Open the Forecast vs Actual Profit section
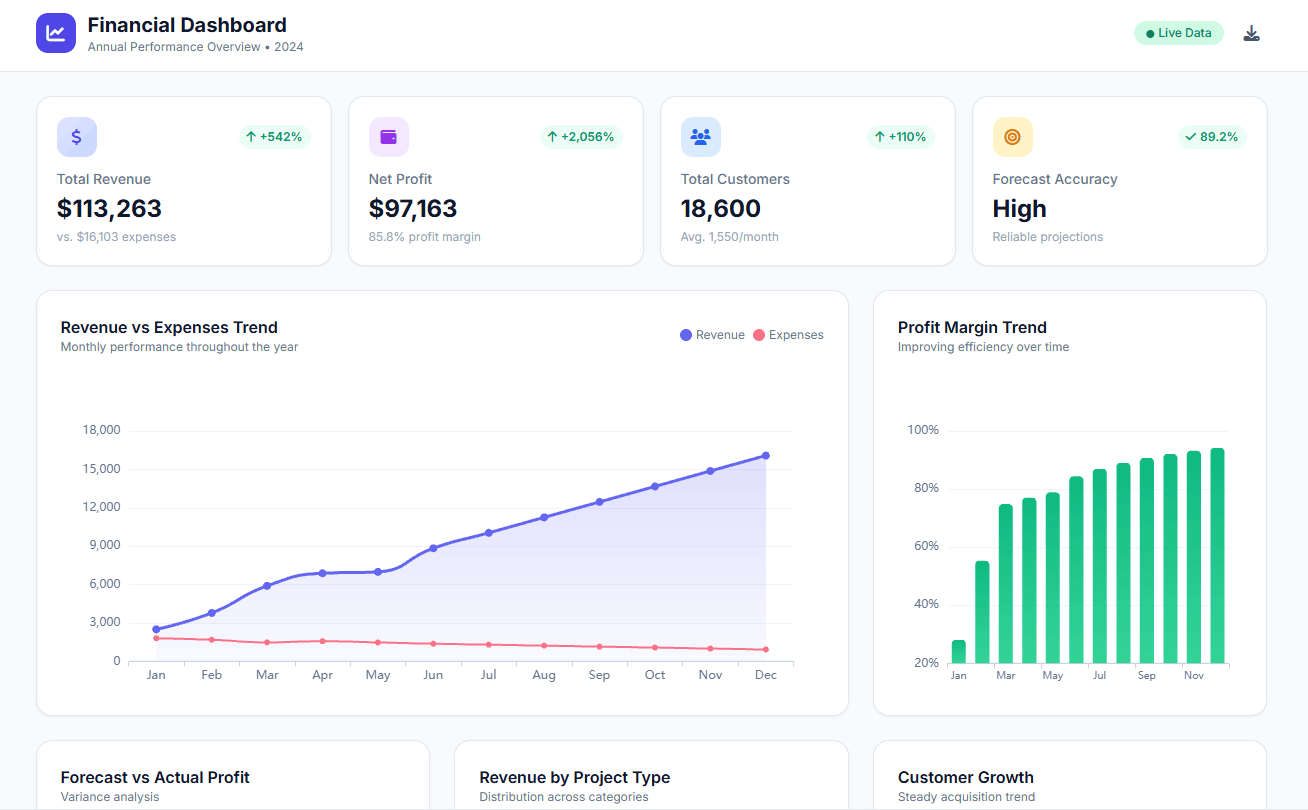The image size is (1308, 810). 154,777
